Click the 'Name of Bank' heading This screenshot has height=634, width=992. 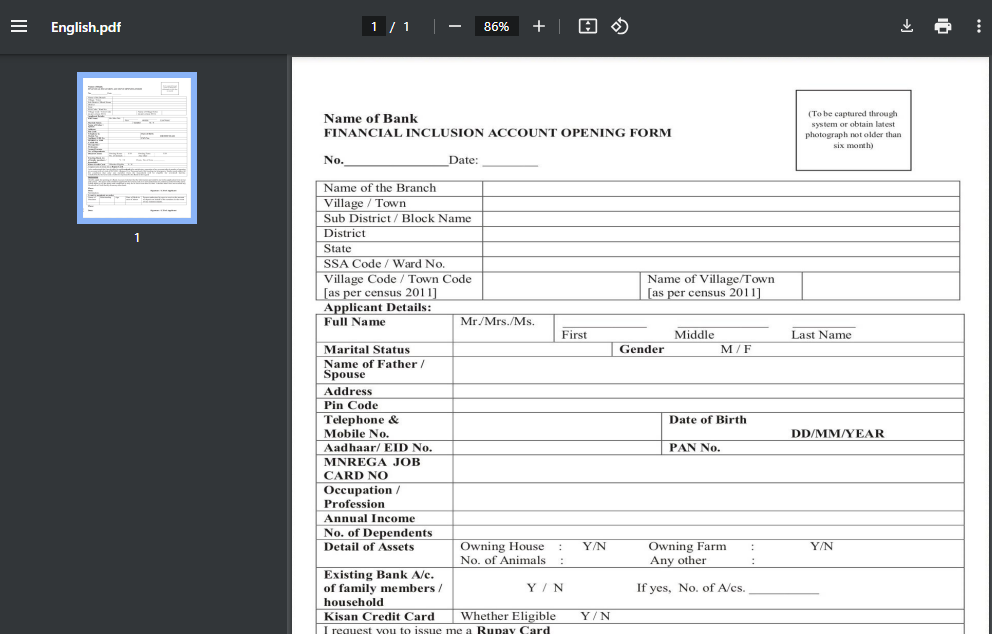pos(371,118)
